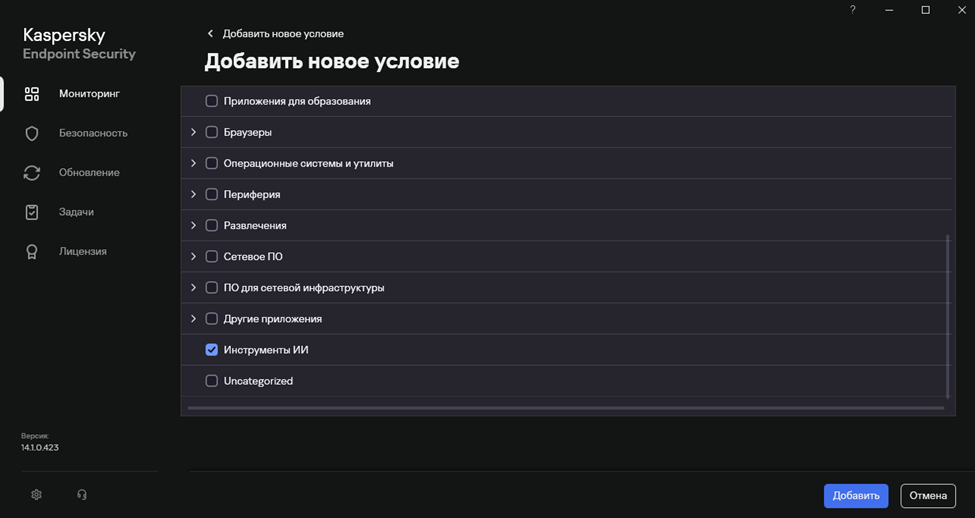
Task: Check the Браузеры checkbox
Action: point(211,132)
